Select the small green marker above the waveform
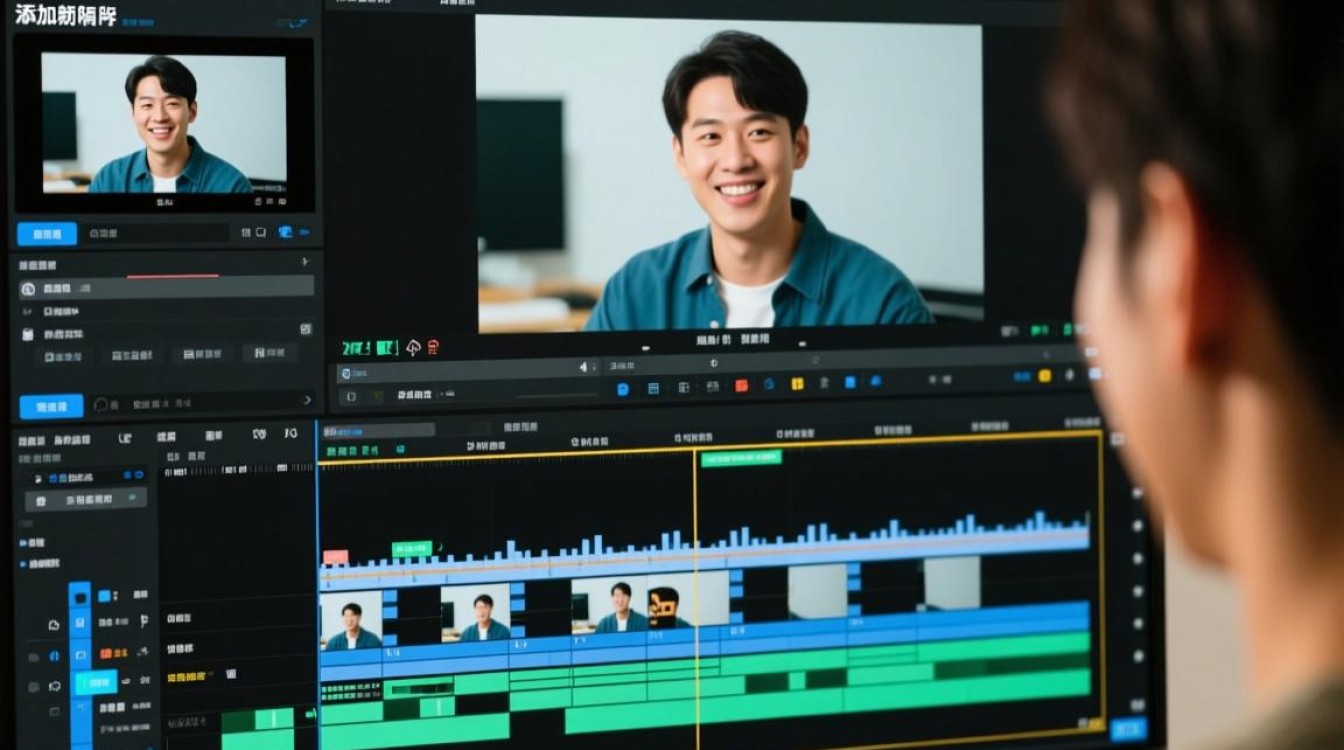The height and width of the screenshot is (750, 1344). (412, 549)
